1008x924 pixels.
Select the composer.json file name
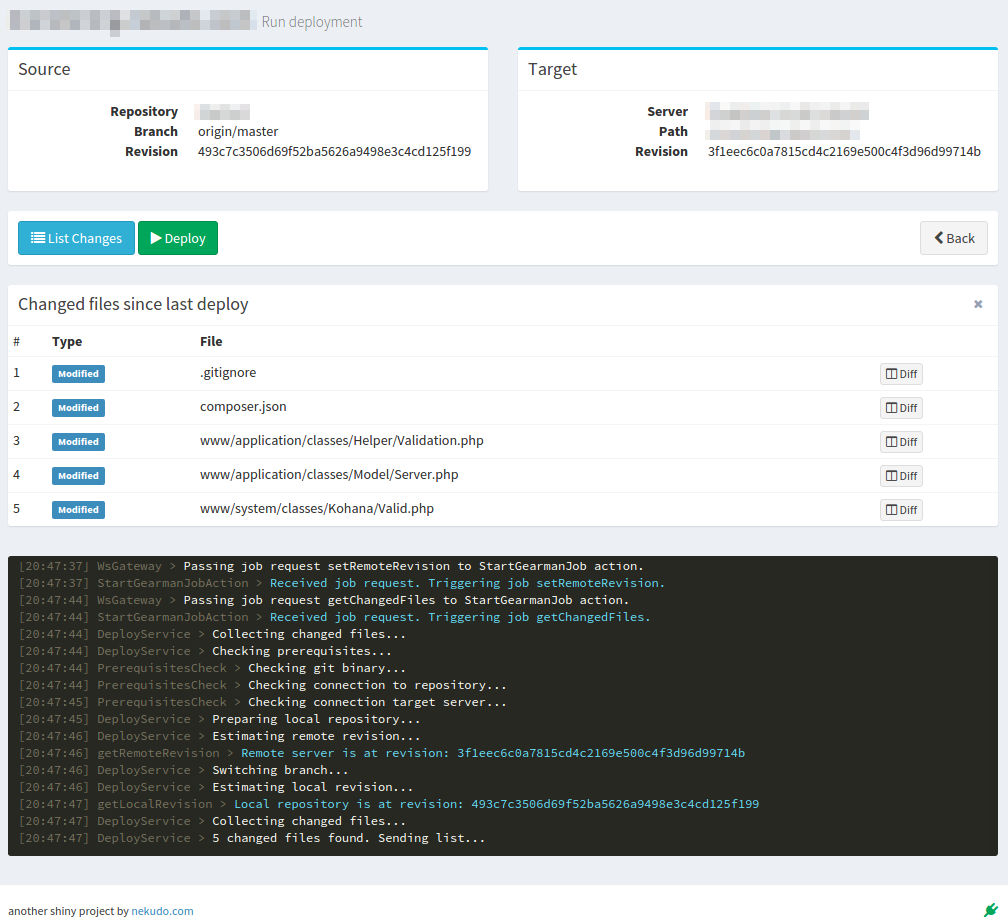[x=243, y=407]
